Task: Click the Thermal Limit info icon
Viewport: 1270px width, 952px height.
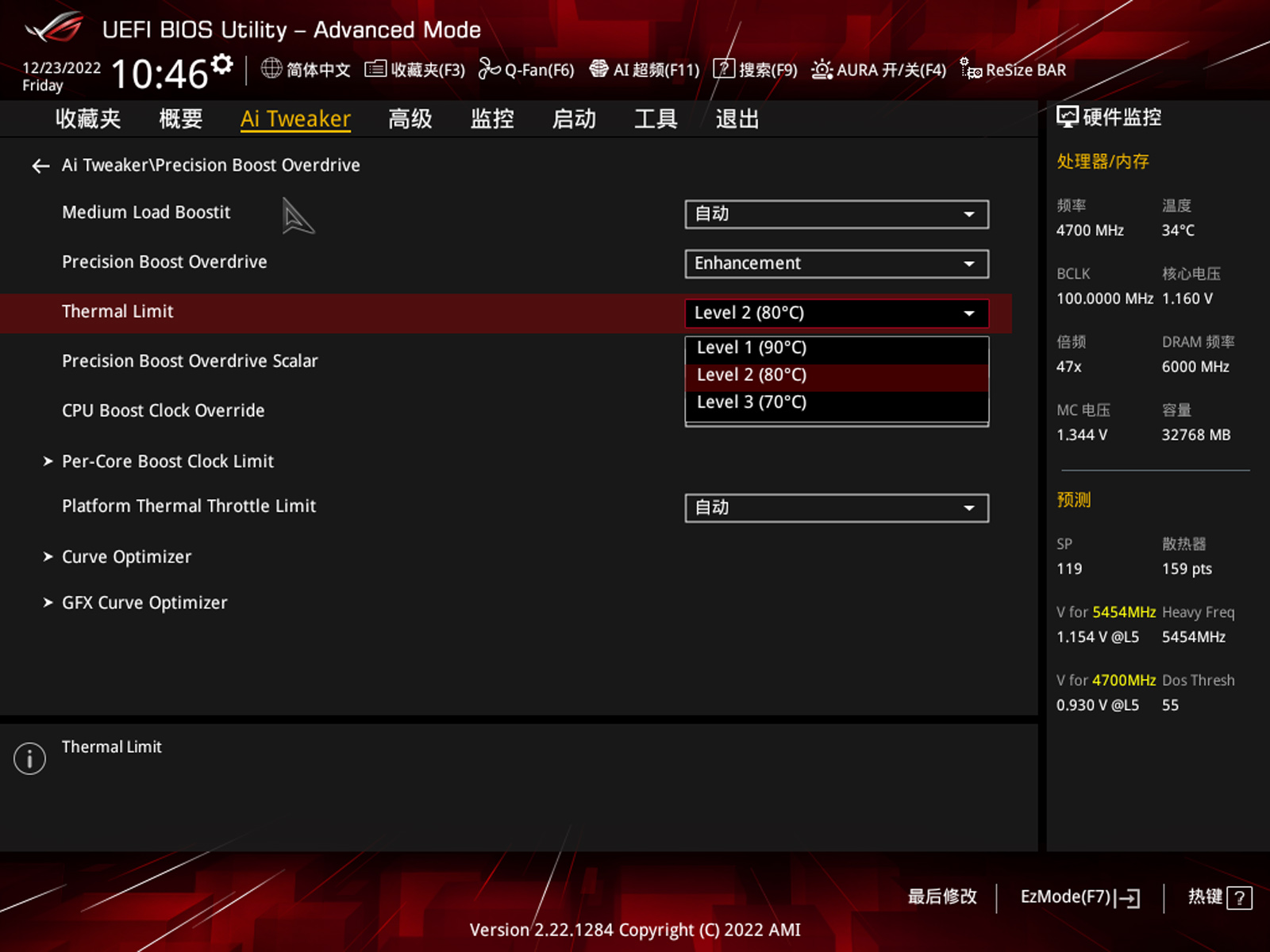Action: pos(29,758)
